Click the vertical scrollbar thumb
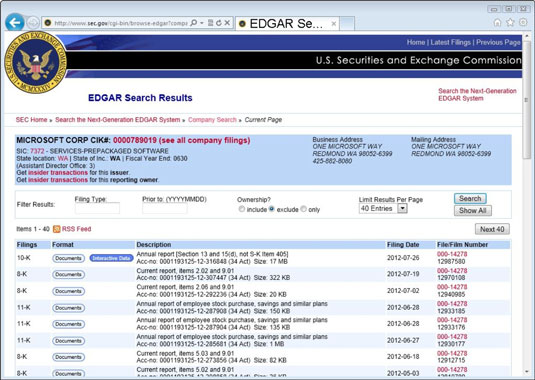 (526, 99)
